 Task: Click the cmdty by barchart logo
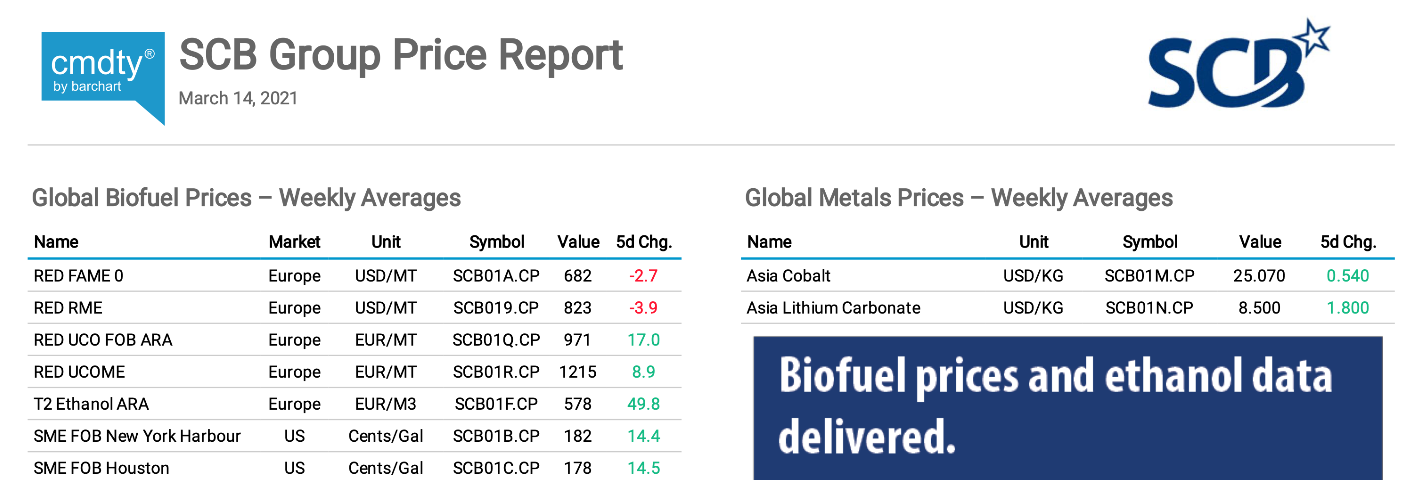pos(103,77)
